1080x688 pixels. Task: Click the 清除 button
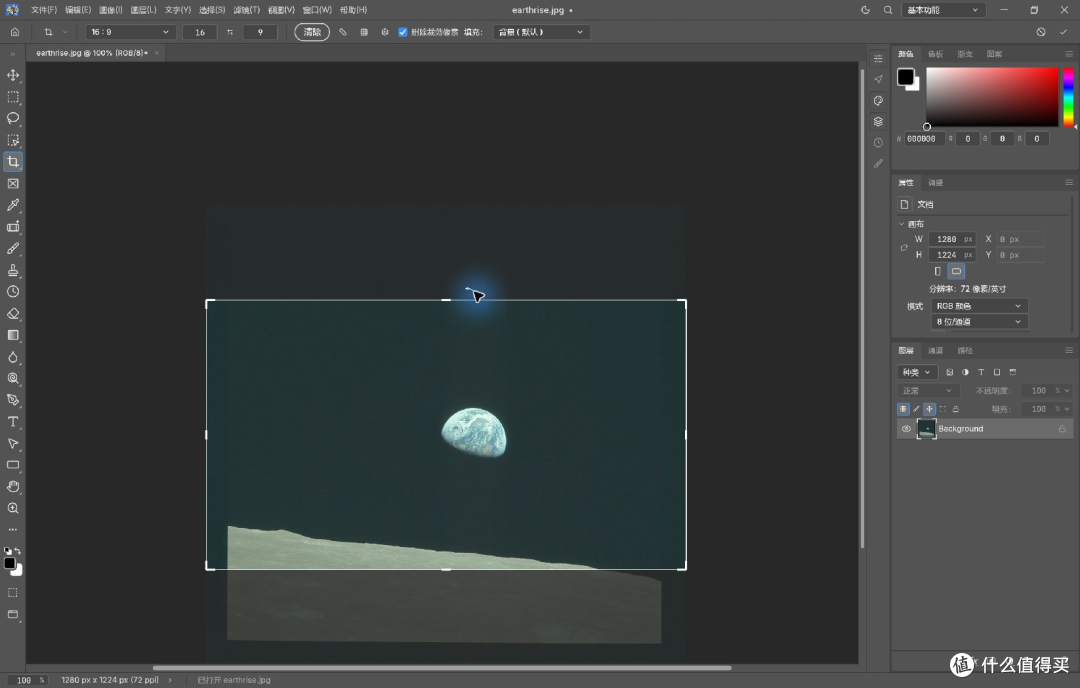[312, 32]
